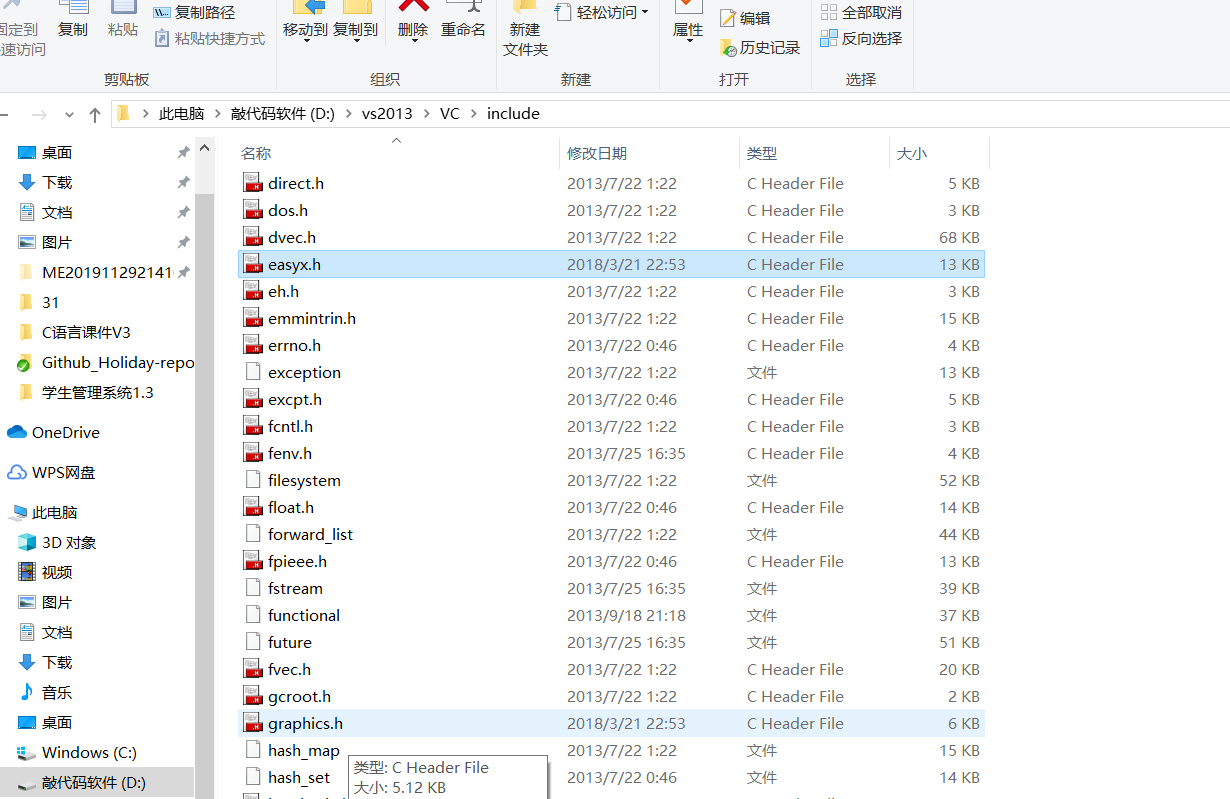Select 此电脑 in the sidebar
The image size is (1230, 799).
pos(43,512)
